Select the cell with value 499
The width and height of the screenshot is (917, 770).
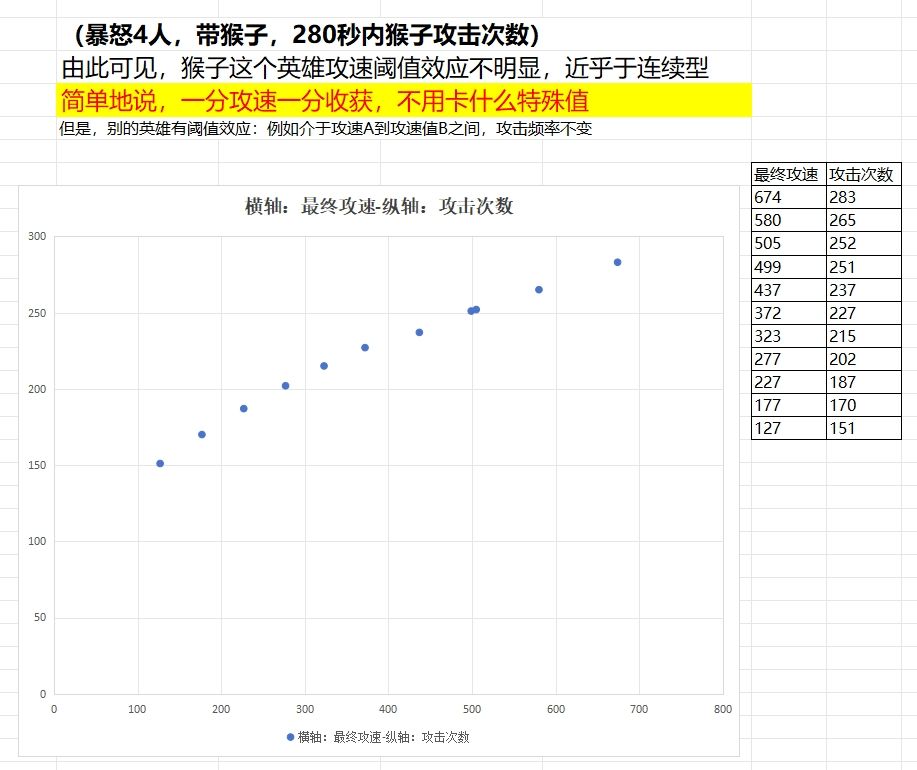point(788,267)
